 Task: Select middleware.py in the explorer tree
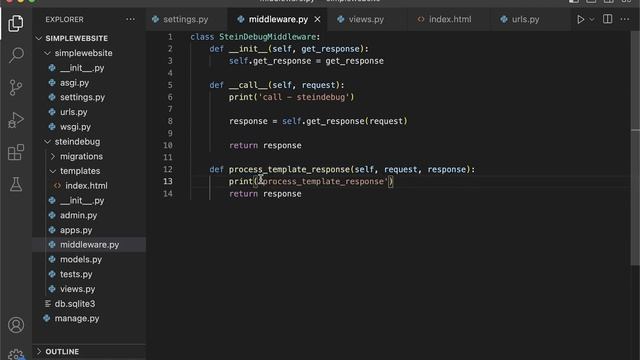click(x=89, y=245)
